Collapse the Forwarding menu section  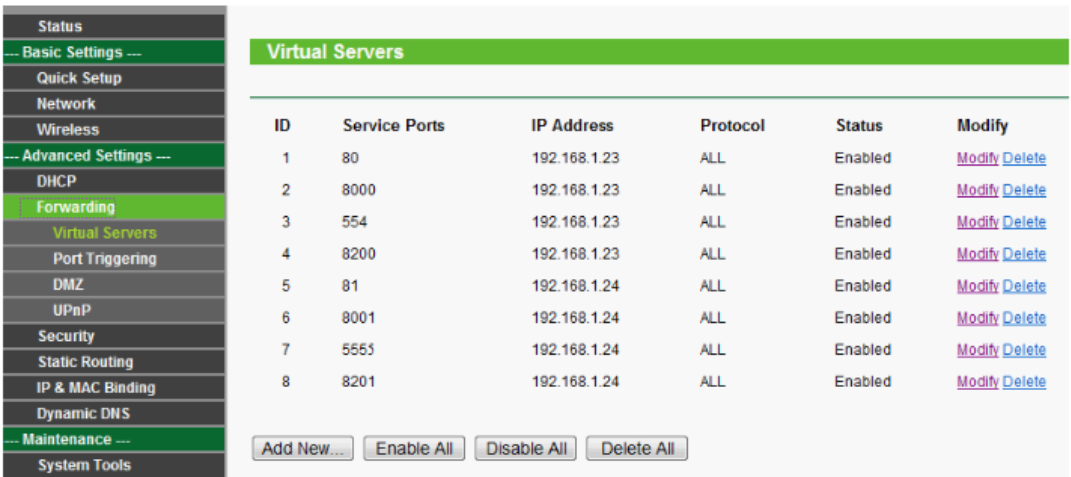point(76,207)
